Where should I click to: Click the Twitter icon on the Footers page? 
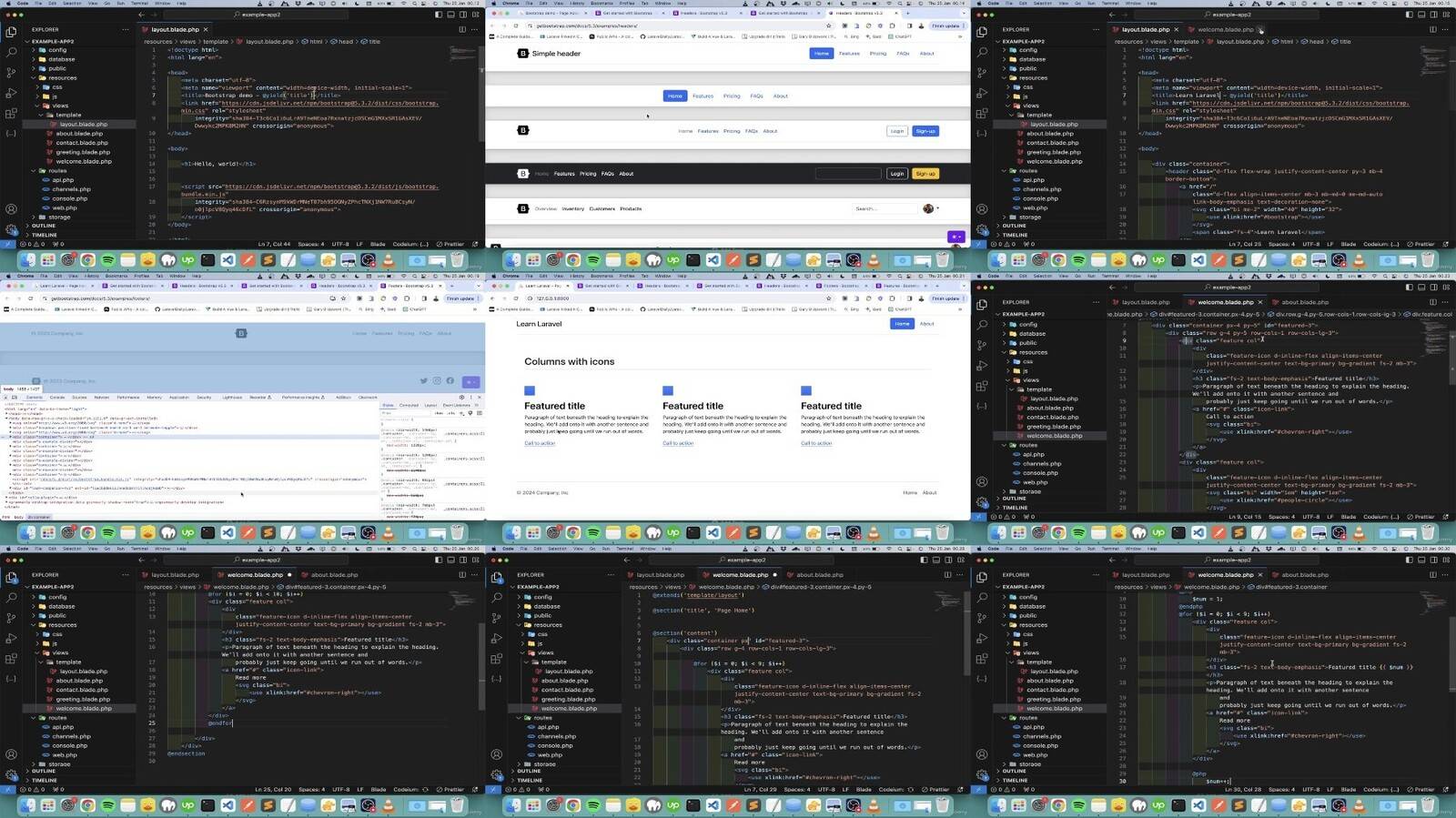pyautogui.click(x=424, y=380)
